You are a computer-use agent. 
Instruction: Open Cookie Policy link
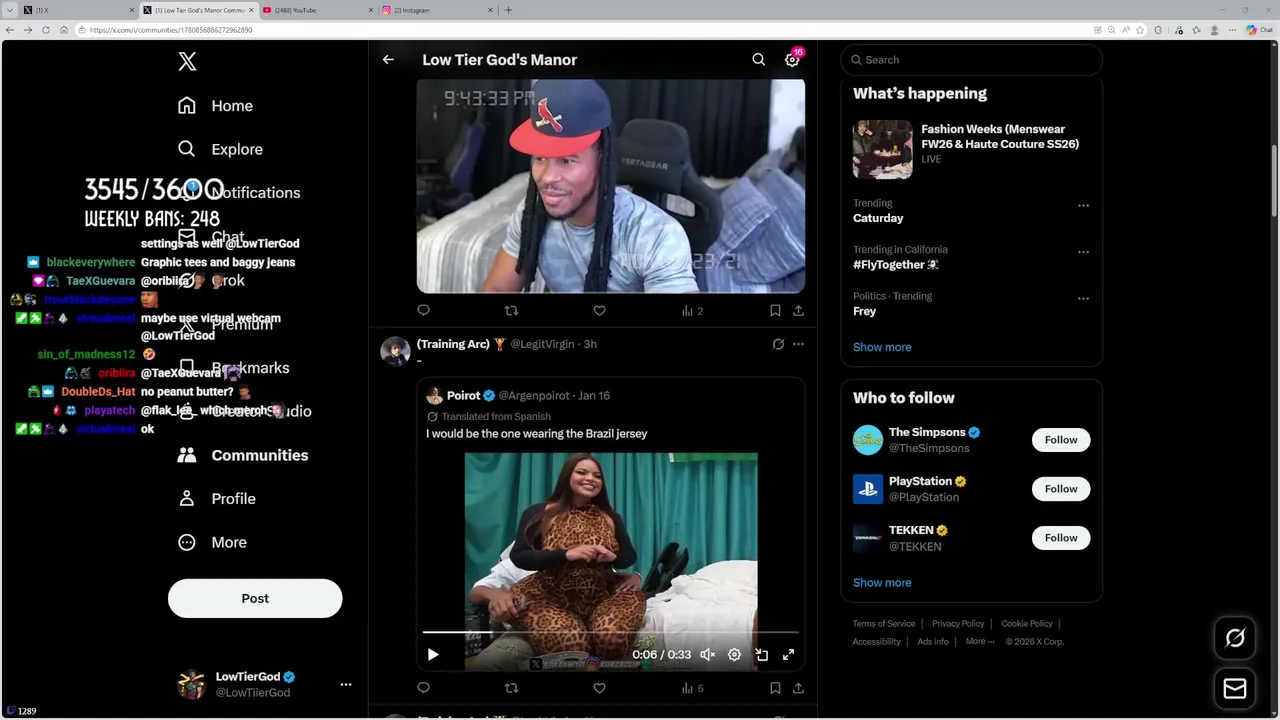[x=1027, y=624]
